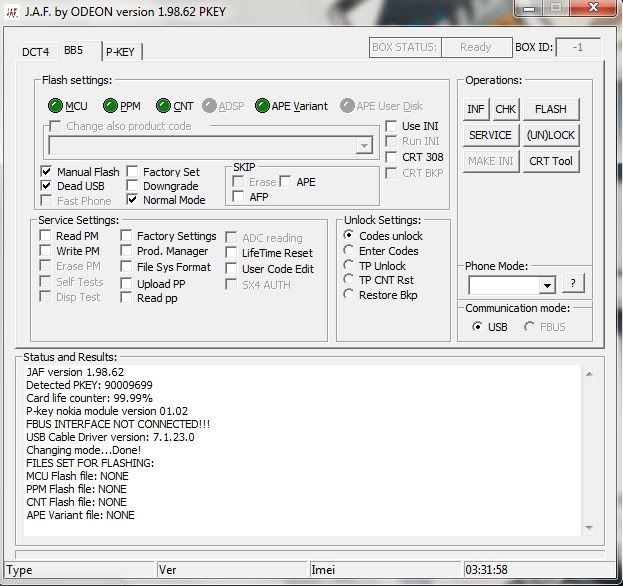Click the SERVICE button
The image size is (623, 586).
(490, 135)
